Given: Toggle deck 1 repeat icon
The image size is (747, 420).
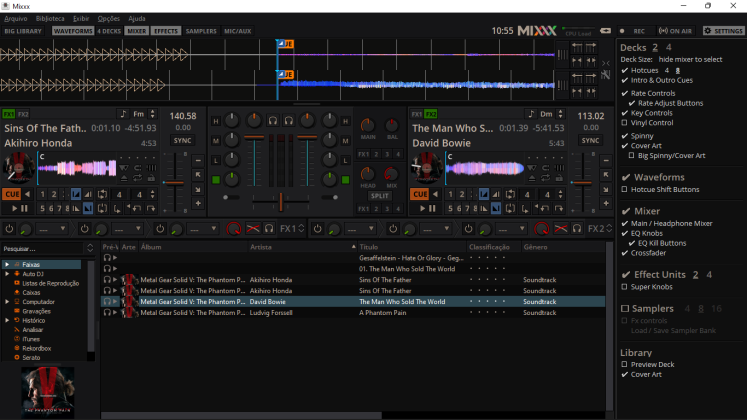Looking at the screenshot, I should (137, 178).
